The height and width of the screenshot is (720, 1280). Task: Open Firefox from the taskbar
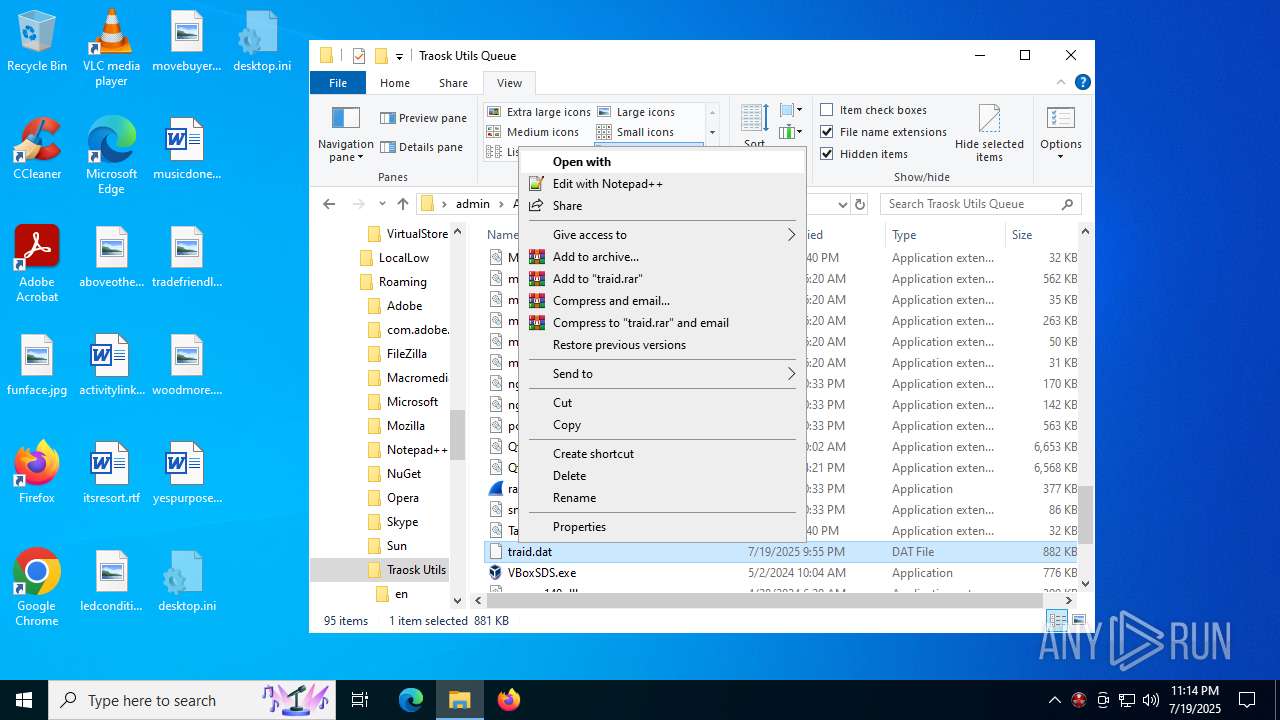pos(509,700)
